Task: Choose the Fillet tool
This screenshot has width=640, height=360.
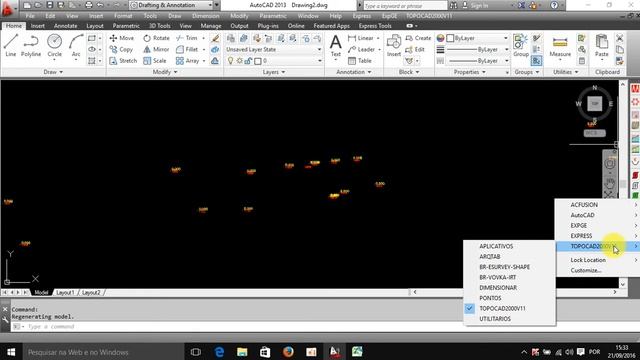Action: point(187,49)
